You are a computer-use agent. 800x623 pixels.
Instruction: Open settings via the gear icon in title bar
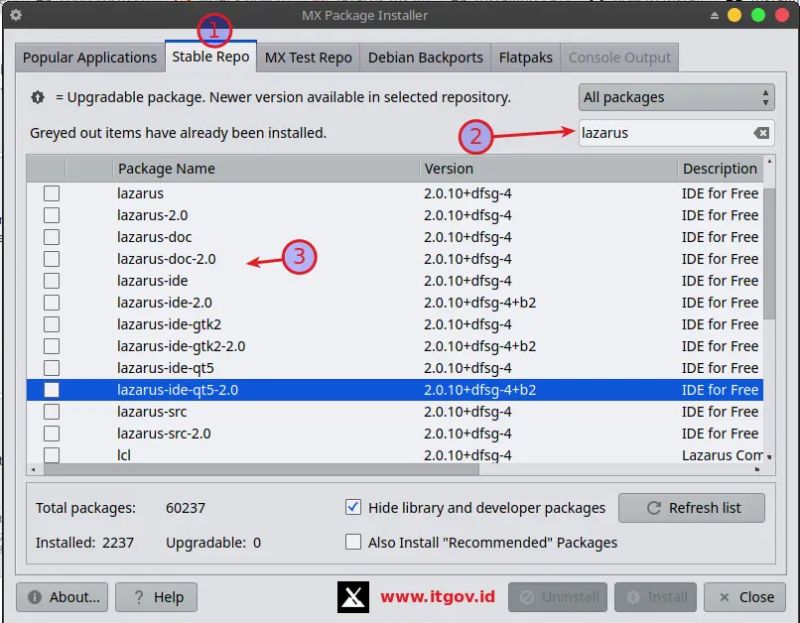point(14,15)
